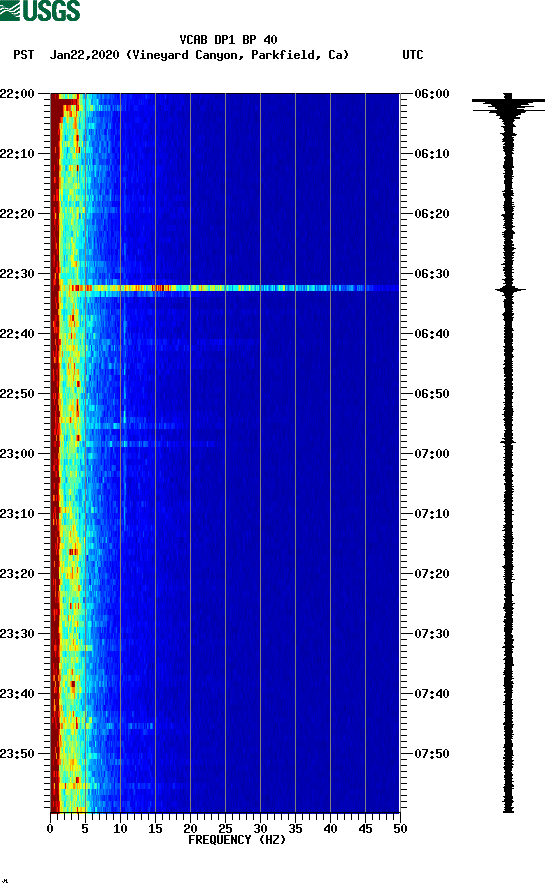Click the '22:30' PST time label
The width and height of the screenshot is (552, 892).
(17, 274)
